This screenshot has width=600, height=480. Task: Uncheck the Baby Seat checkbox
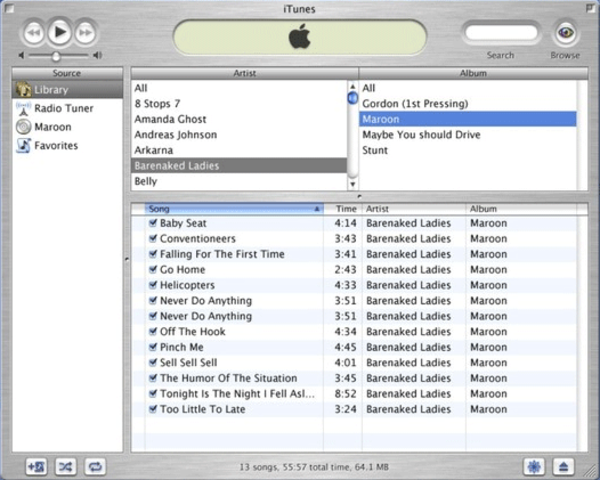pos(153,223)
